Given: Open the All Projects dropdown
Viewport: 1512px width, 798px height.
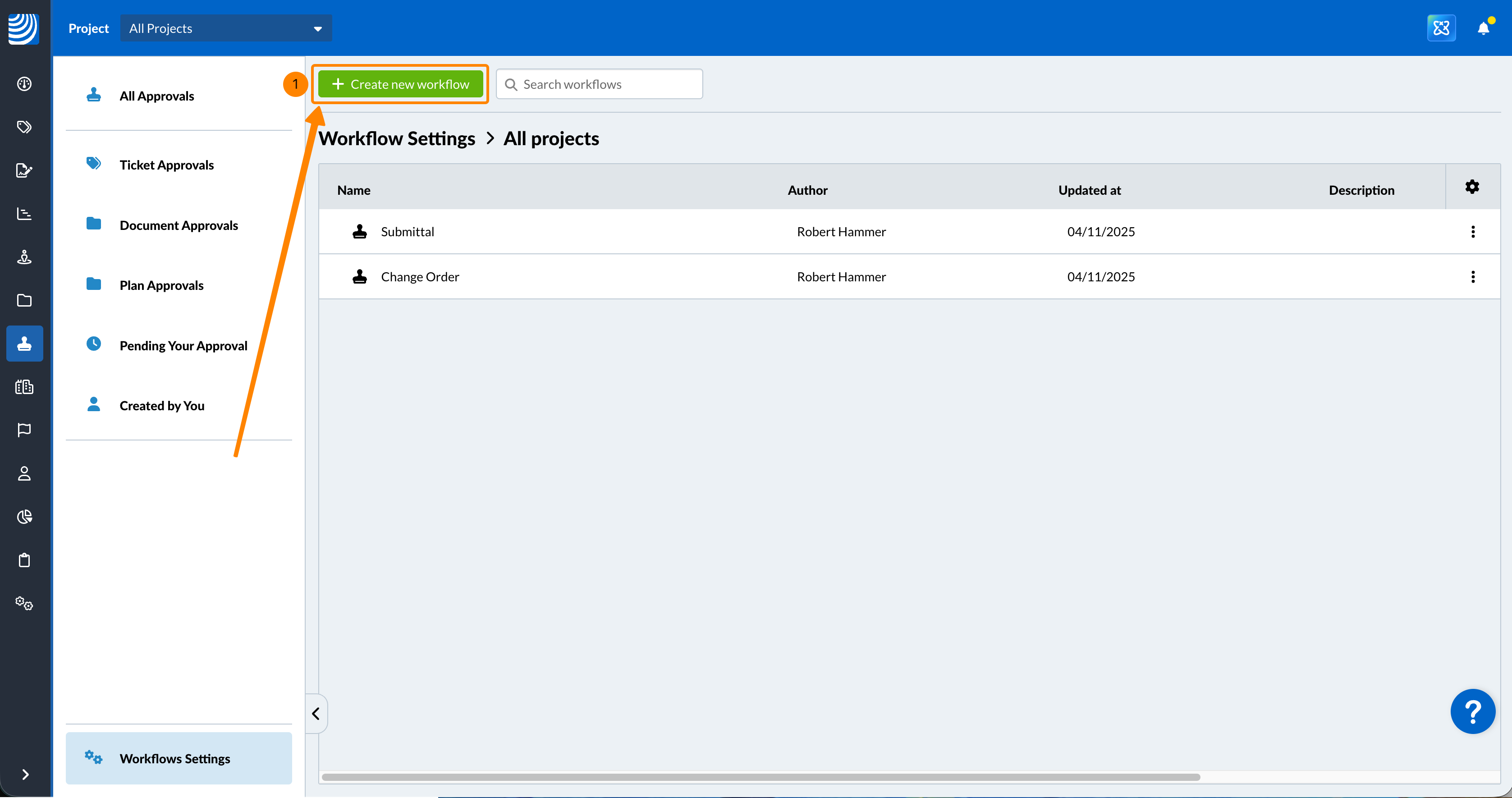Looking at the screenshot, I should (225, 28).
